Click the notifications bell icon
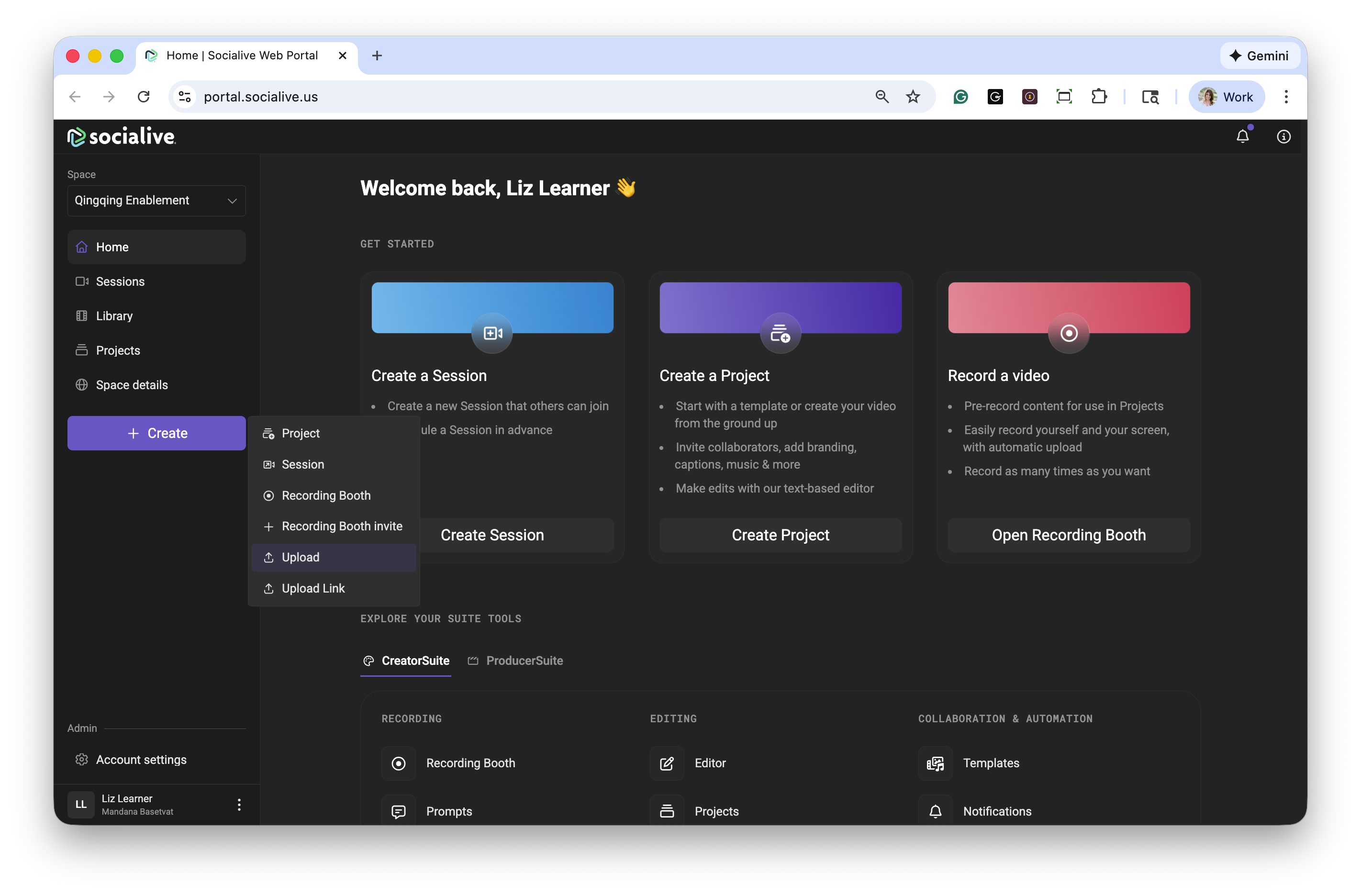 (x=1242, y=137)
